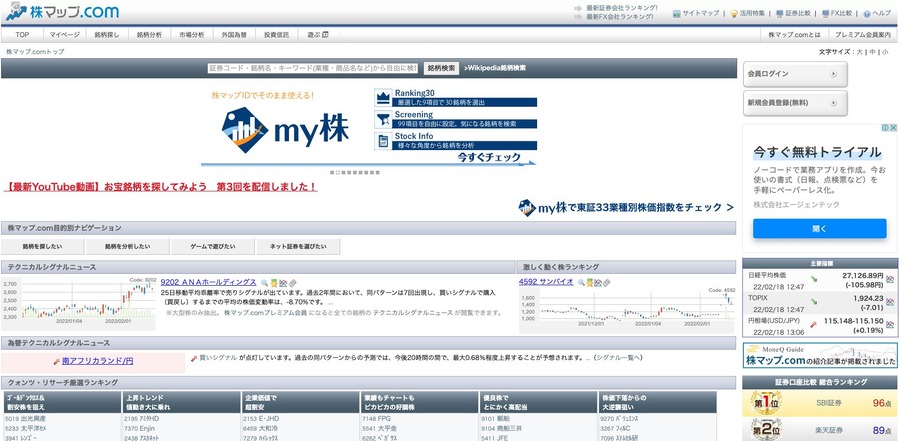Screen dimensions: 900x441
Task: Open the 4592 サンバイオ link
Action: coord(546,282)
